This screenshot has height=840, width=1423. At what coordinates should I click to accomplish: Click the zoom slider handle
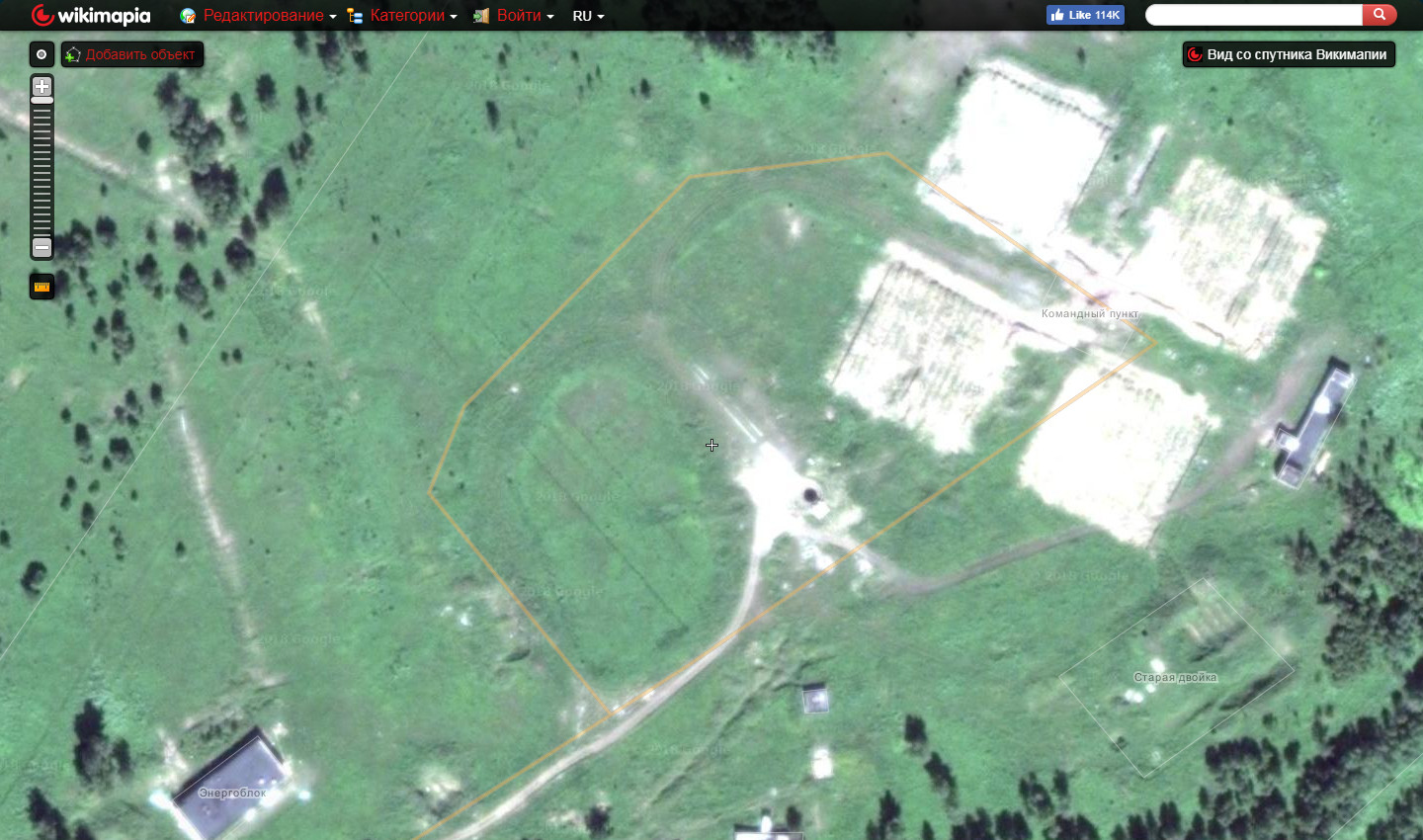(x=42, y=101)
